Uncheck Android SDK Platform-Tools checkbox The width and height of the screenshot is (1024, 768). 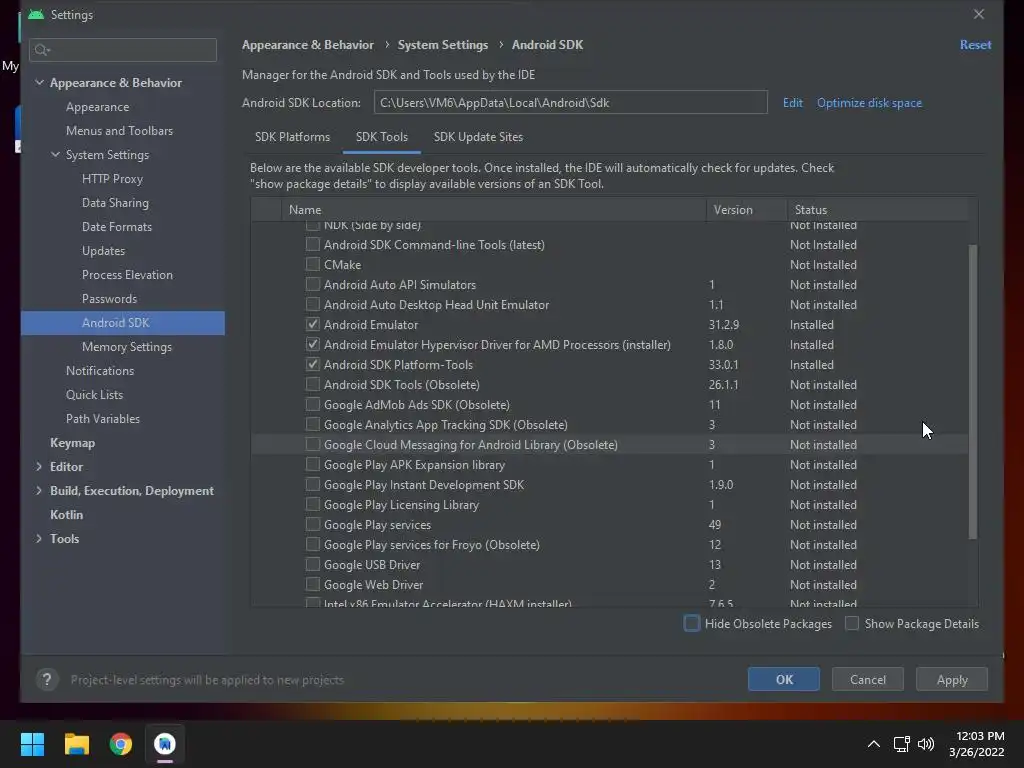click(313, 364)
